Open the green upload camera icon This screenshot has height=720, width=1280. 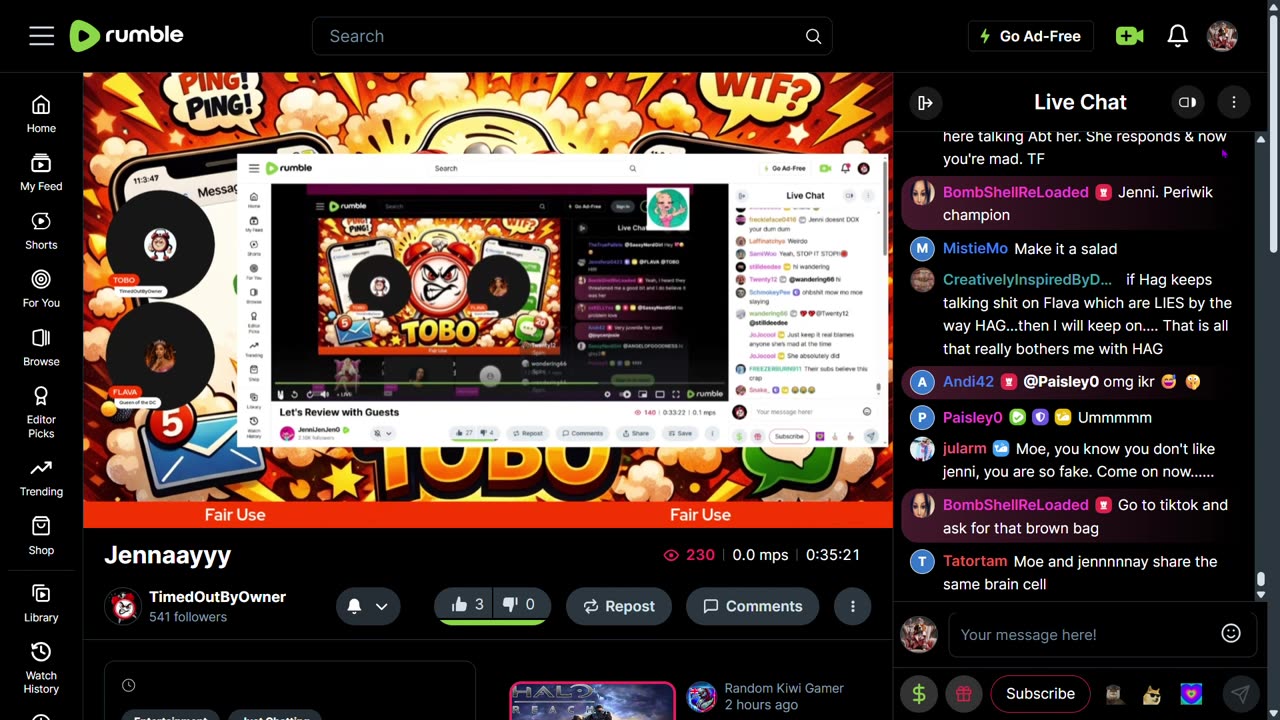(x=1129, y=36)
